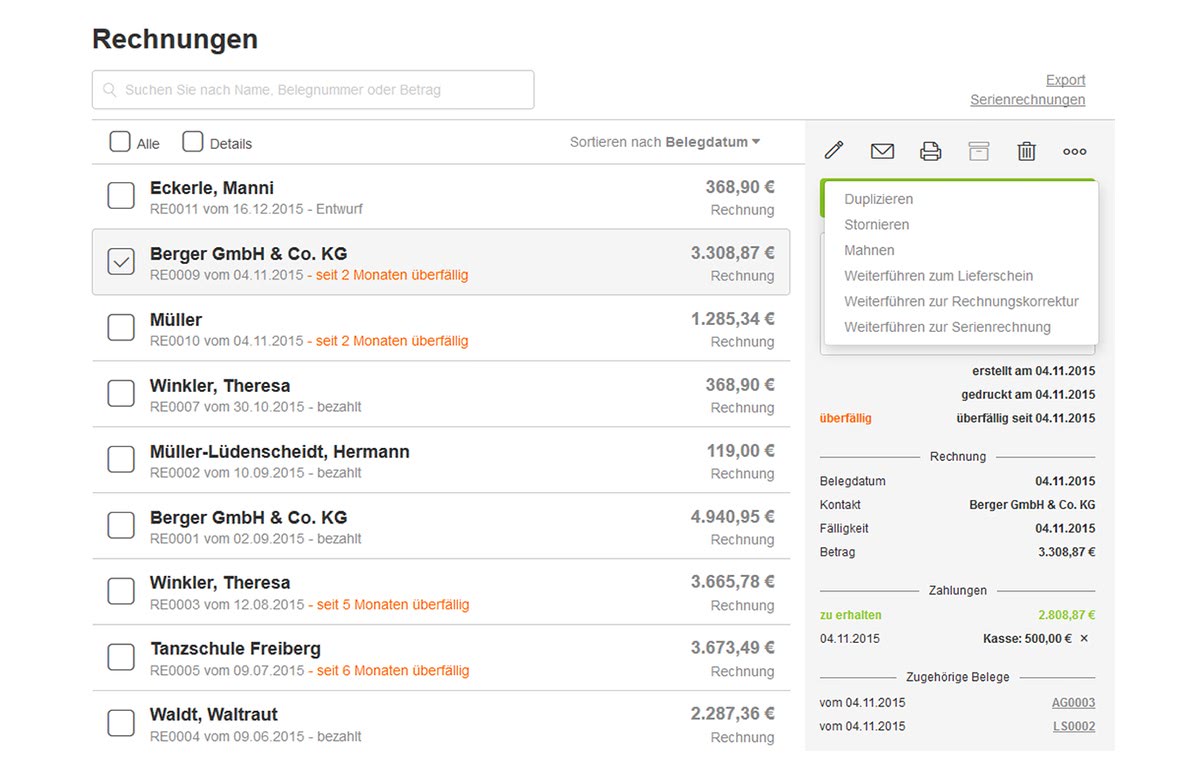This screenshot has width=1200, height=763.
Task: Open the three-dots more actions menu
Action: (1075, 152)
